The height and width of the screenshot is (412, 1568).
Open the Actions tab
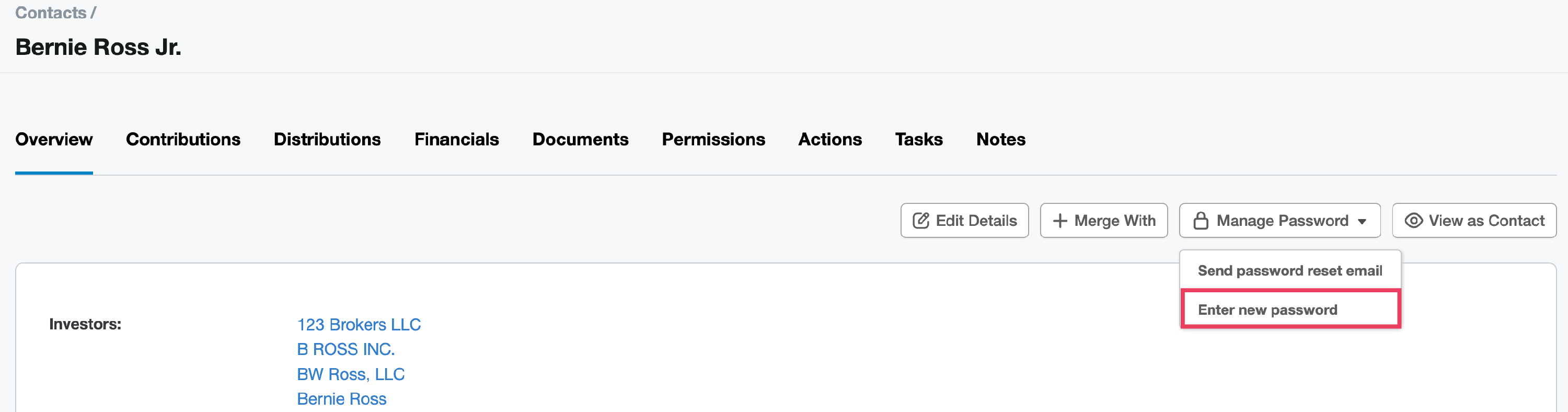pos(829,140)
